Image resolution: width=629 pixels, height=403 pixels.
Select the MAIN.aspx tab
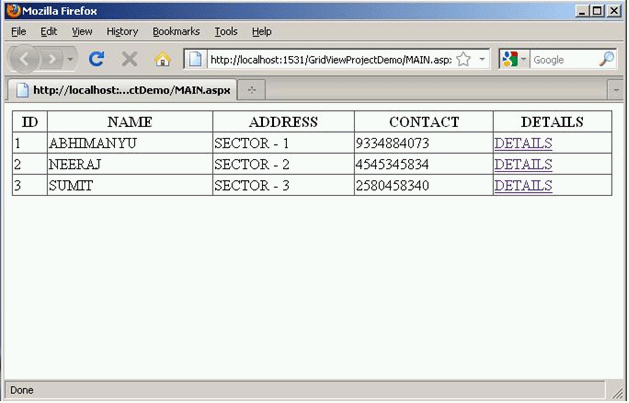click(122, 90)
